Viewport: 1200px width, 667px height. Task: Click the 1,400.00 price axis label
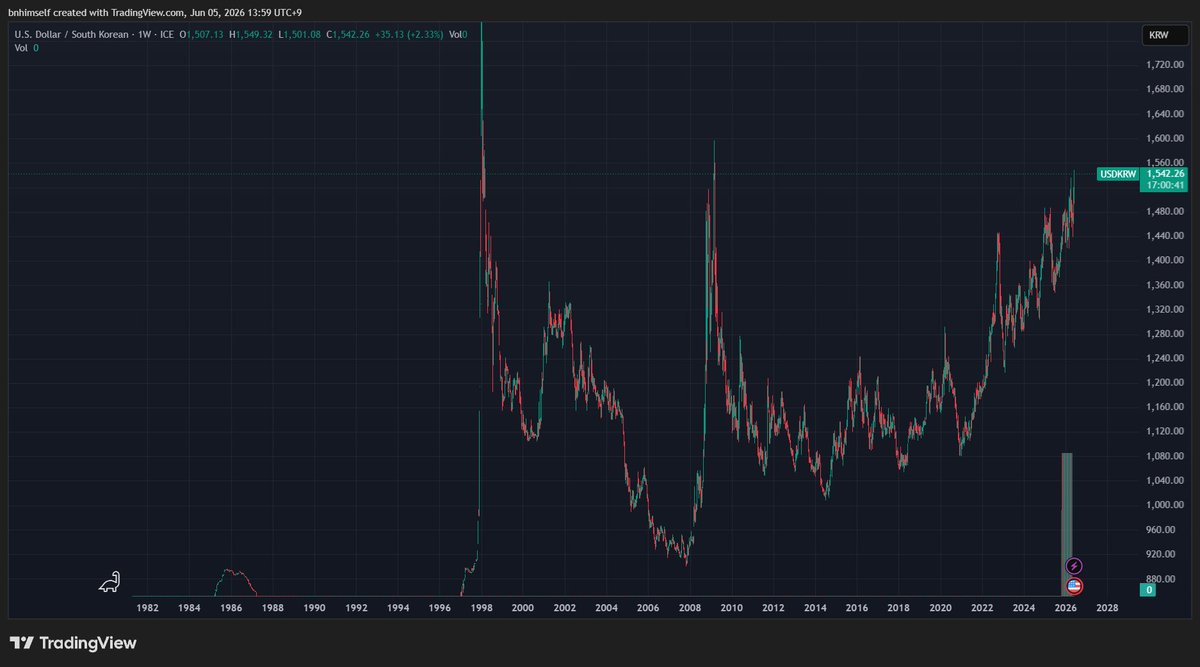coord(1164,260)
